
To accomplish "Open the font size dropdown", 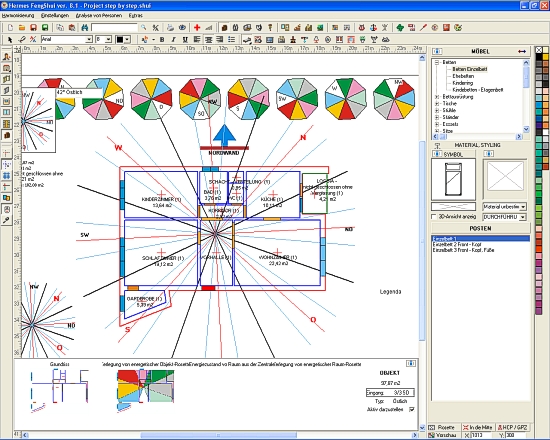I will pos(109,39).
